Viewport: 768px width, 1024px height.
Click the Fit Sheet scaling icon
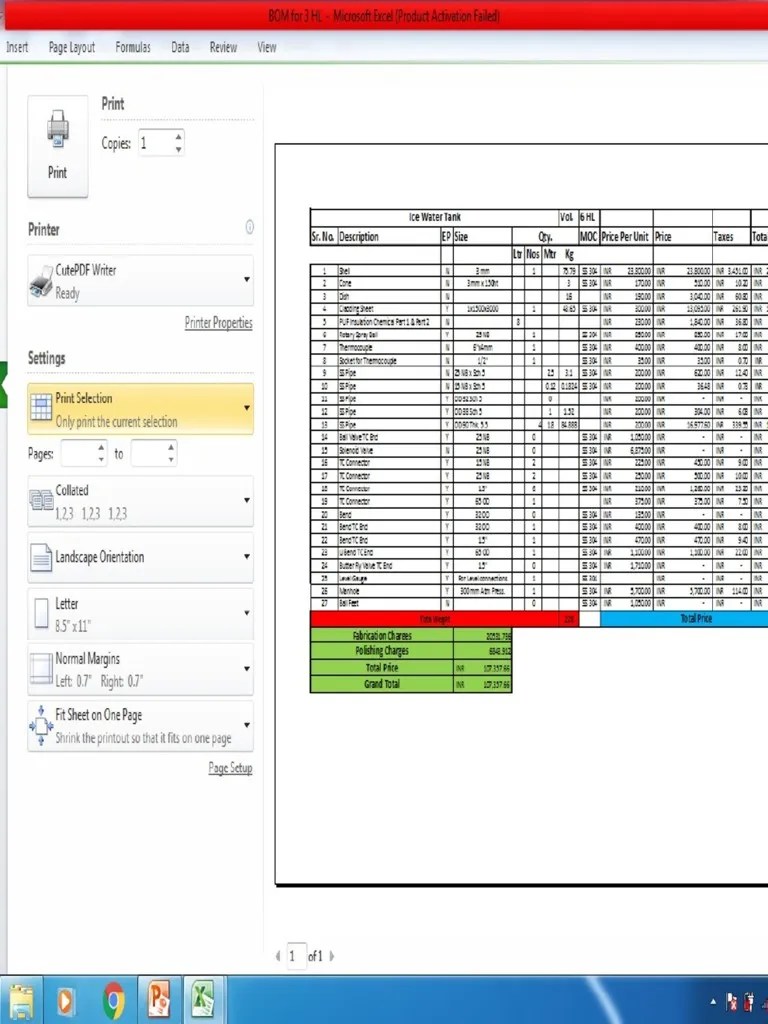coord(41,726)
